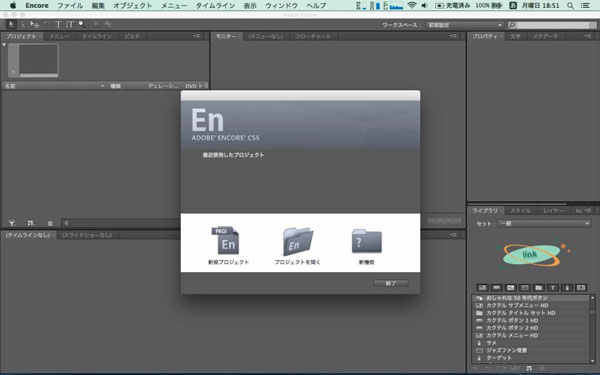Open the macOS Spotlight search icon
The image size is (600, 375).
[x=570, y=6]
